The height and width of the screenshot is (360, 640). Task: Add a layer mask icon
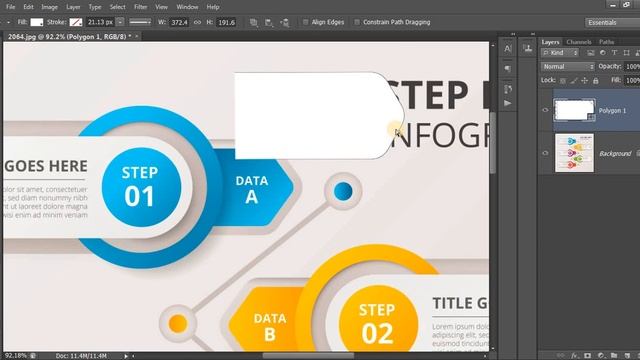588,356
